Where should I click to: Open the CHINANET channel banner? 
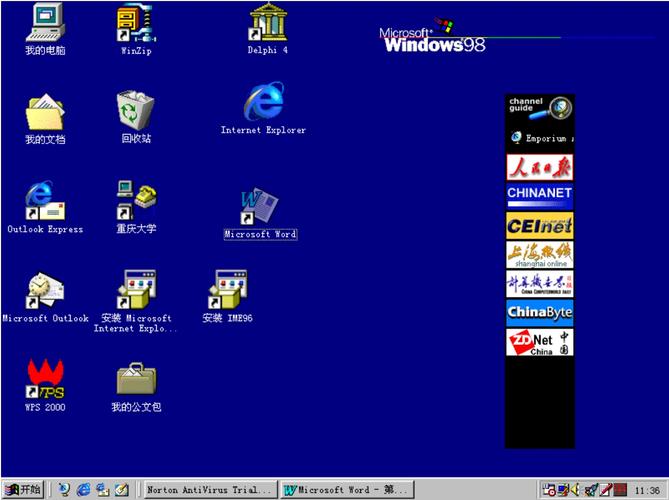540,196
